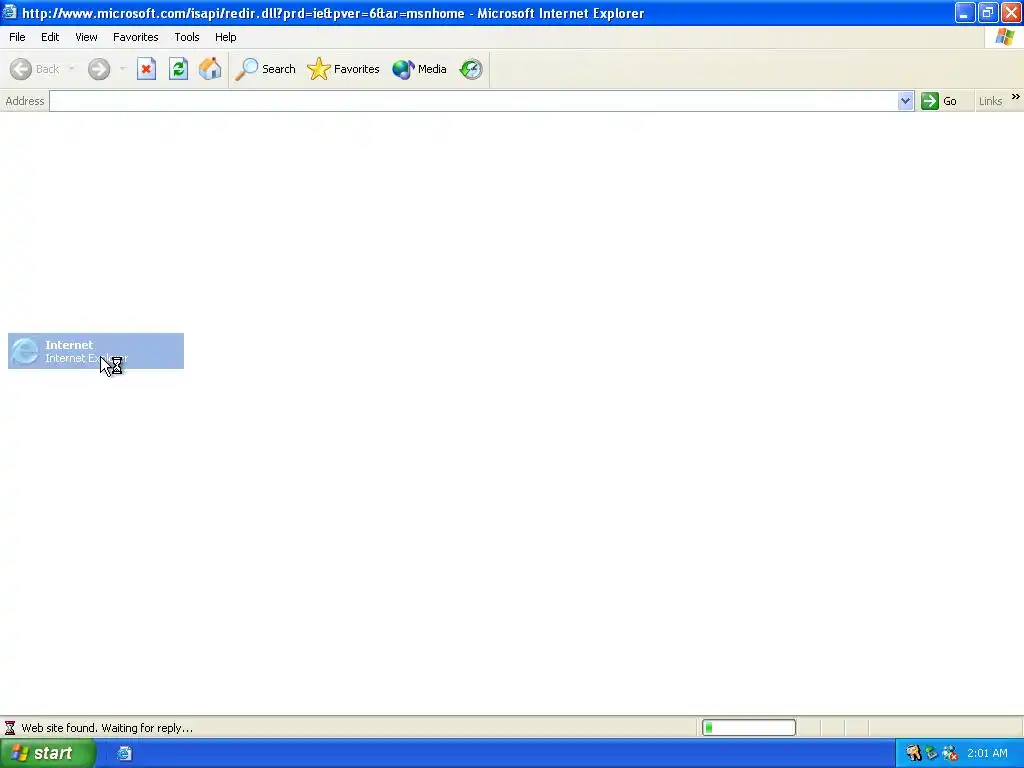Open the Forward history dropdown arrow
This screenshot has height=768, width=1024.
(x=123, y=69)
